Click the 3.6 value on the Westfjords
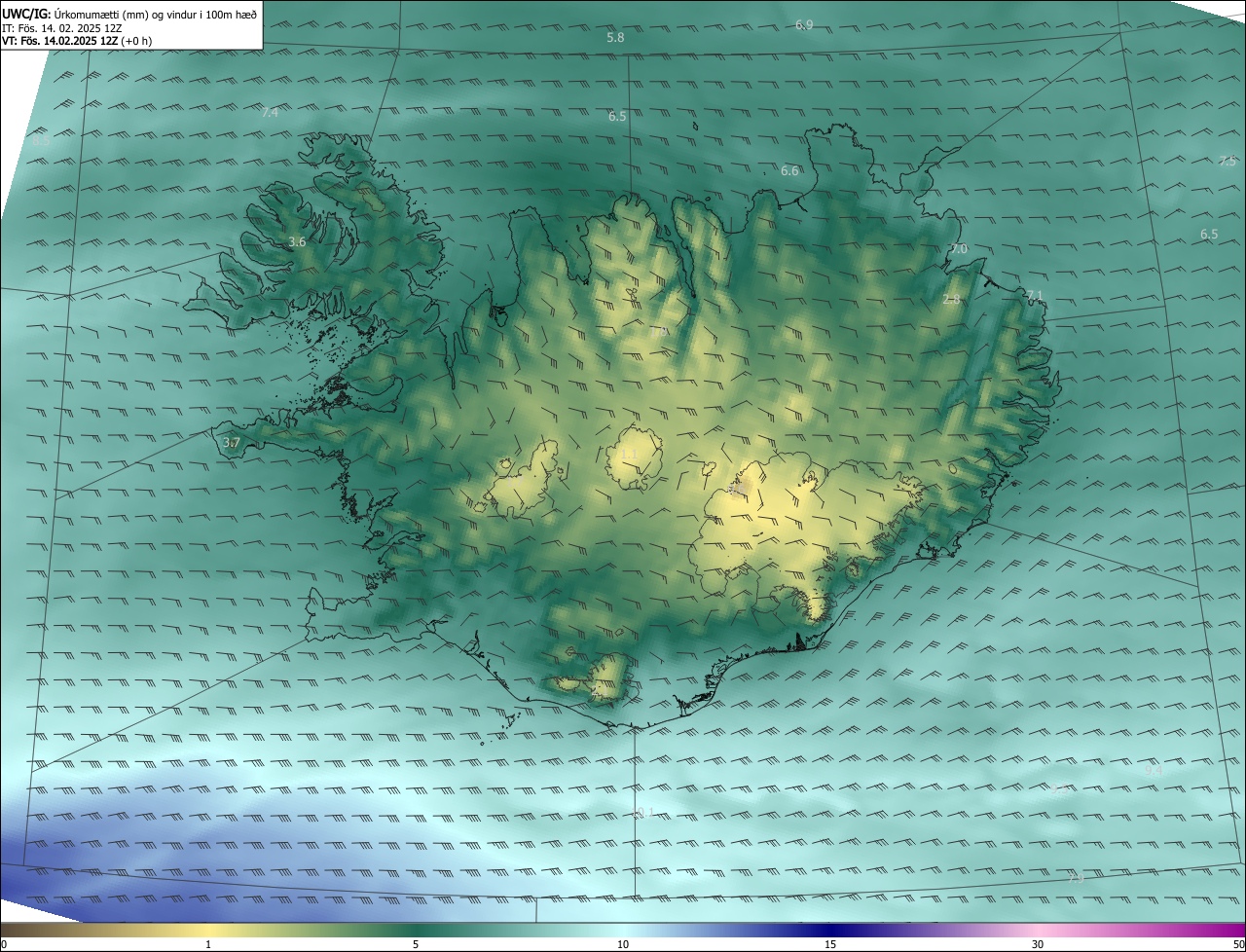 tap(297, 241)
